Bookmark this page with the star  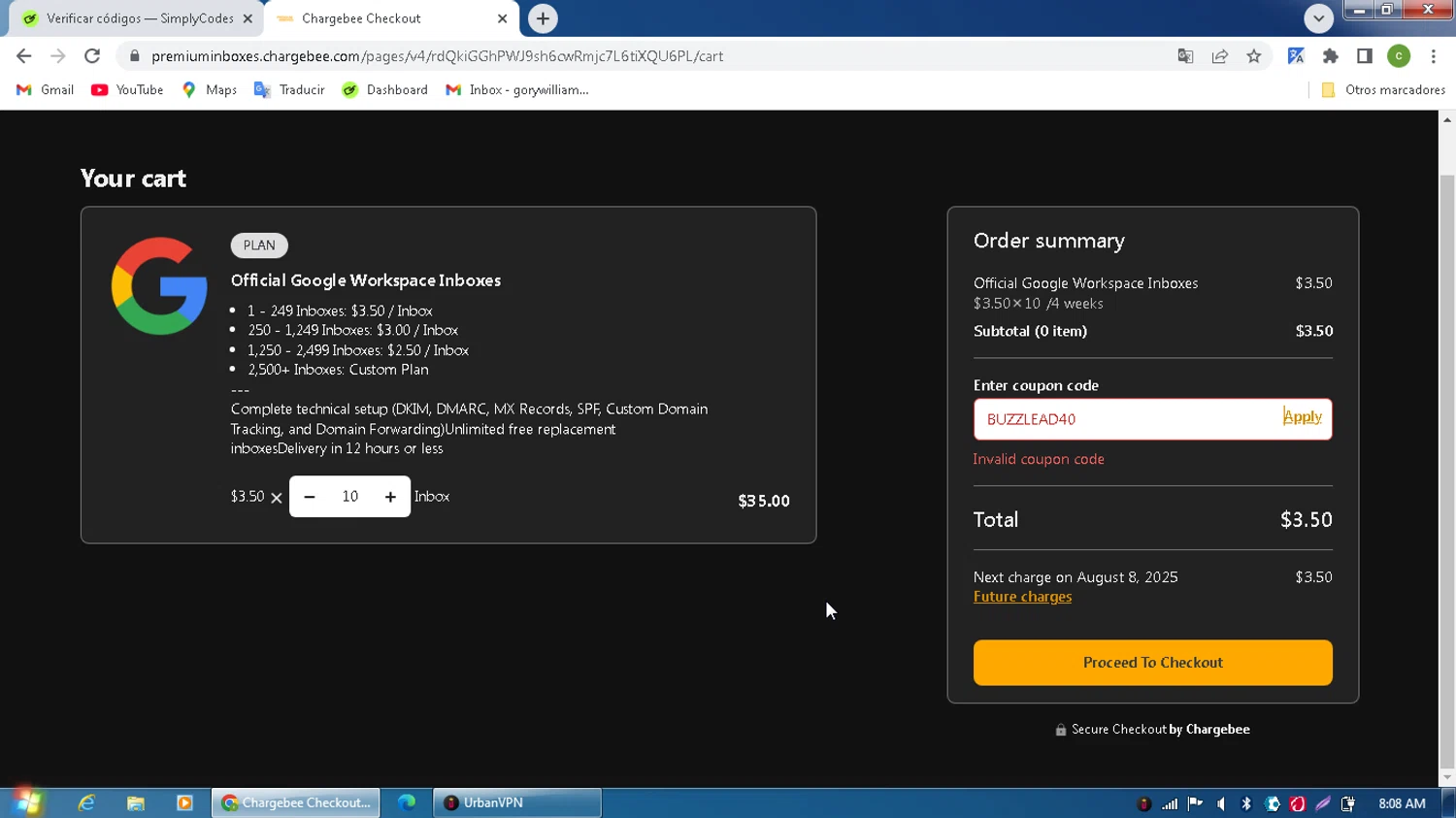coord(1254,56)
